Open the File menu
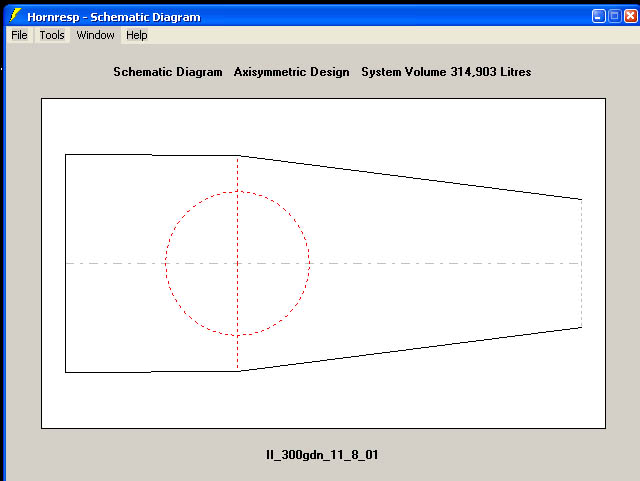The image size is (640, 481). [x=19, y=35]
